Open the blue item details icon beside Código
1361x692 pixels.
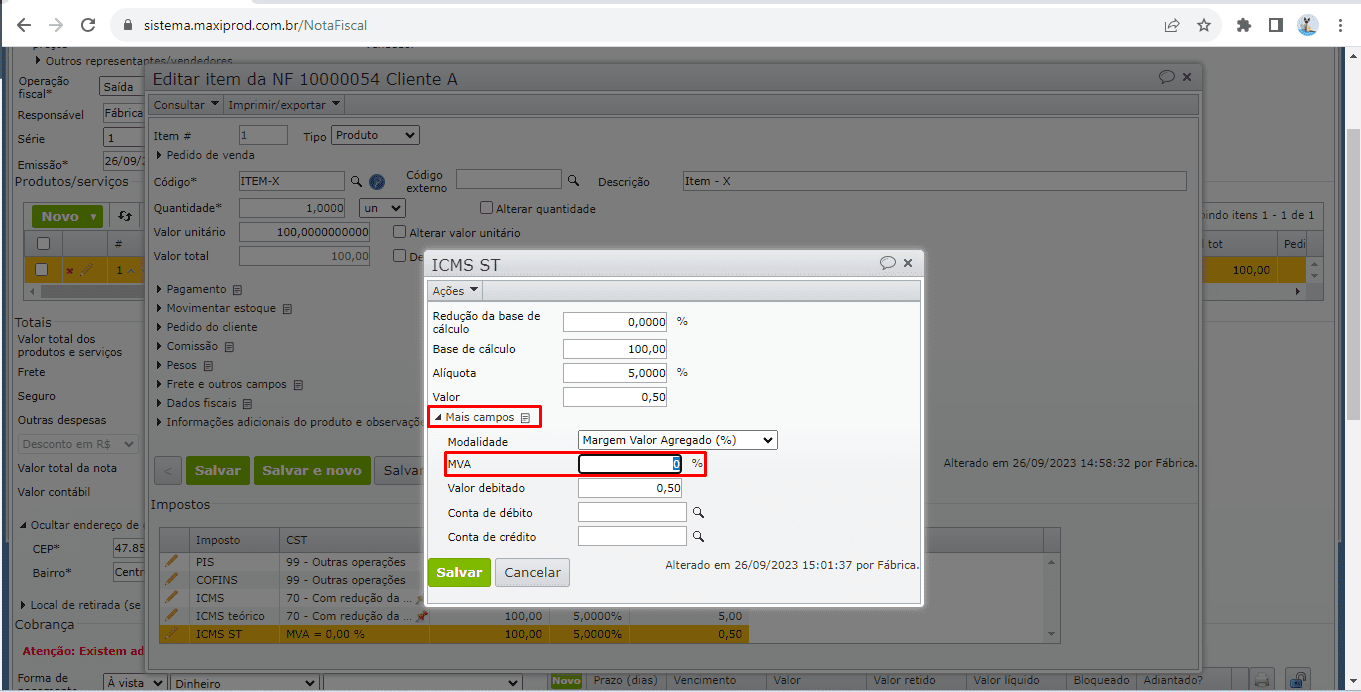(x=377, y=181)
